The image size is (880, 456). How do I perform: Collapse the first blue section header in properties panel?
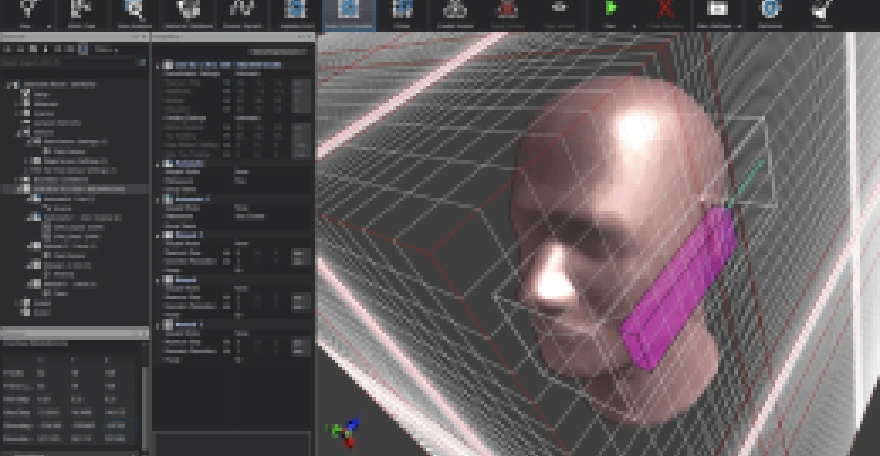tap(158, 66)
